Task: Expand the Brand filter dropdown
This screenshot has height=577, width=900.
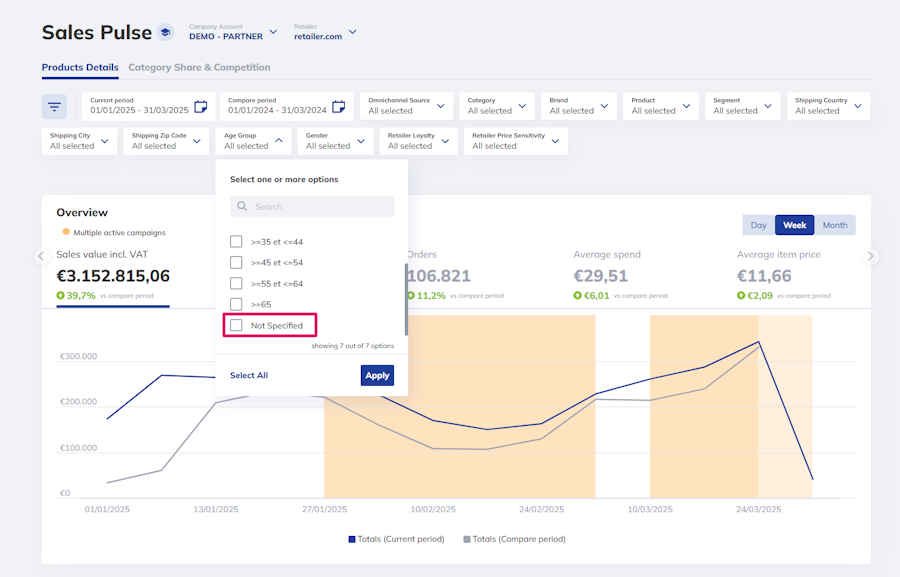Action: (x=604, y=106)
